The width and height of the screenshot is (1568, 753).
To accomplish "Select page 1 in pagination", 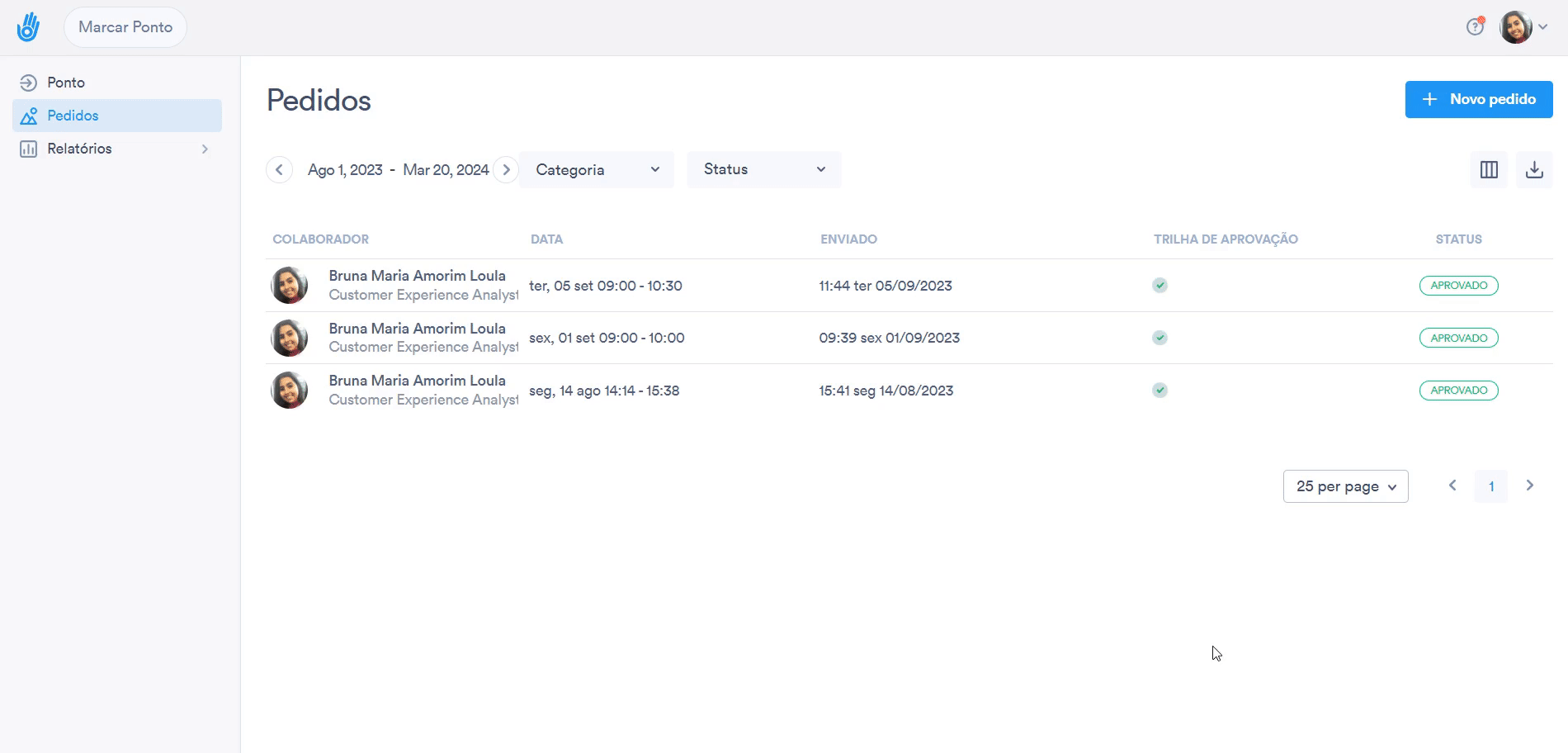I will pos(1490,486).
